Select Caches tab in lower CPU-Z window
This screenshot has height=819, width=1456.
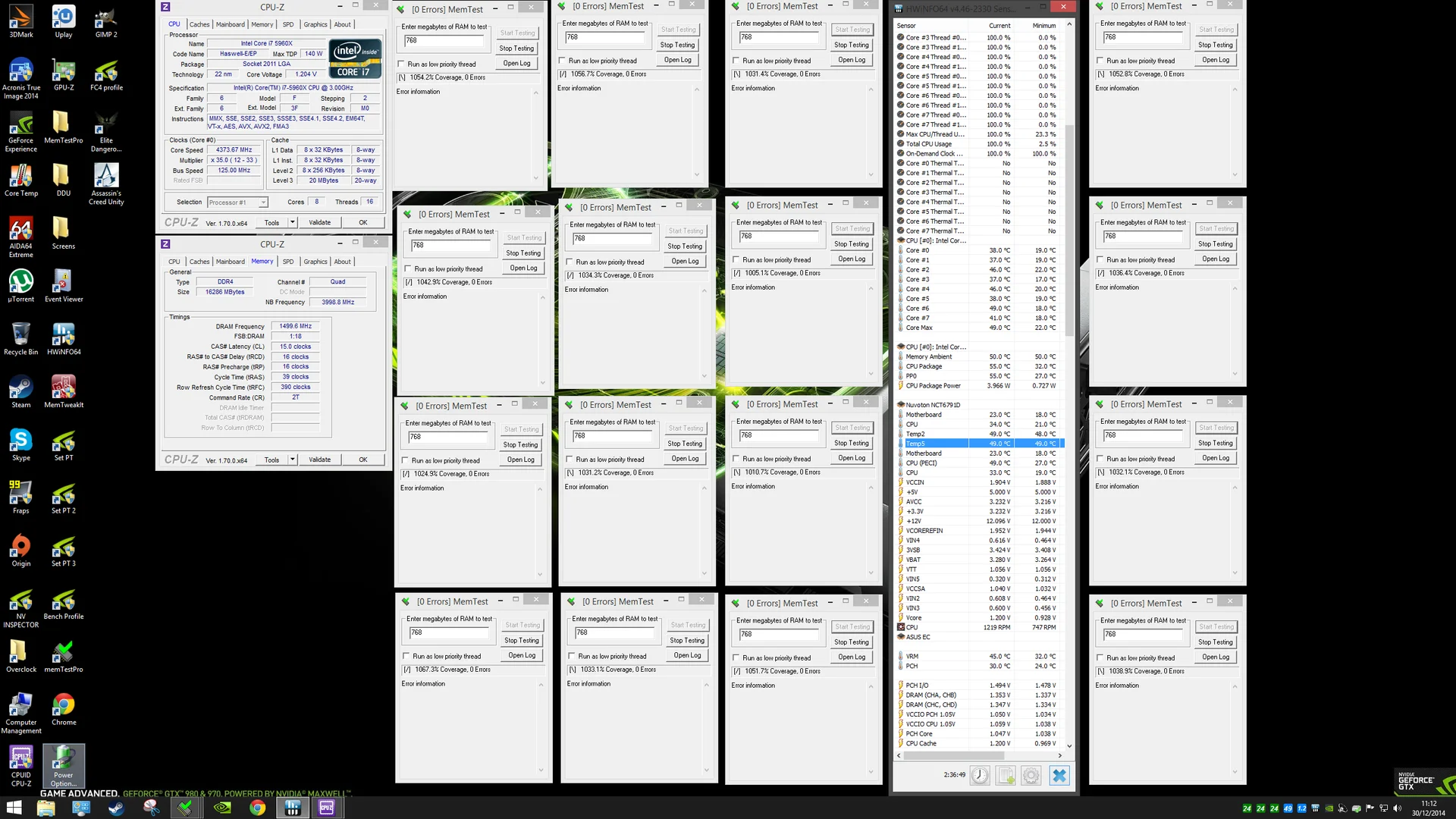coord(199,262)
